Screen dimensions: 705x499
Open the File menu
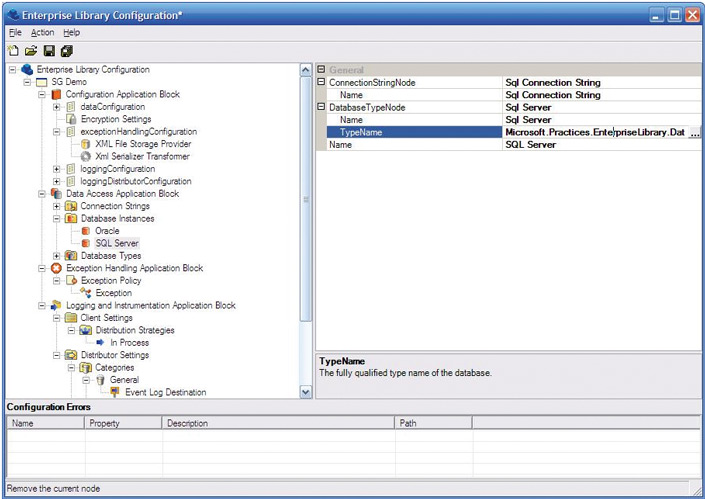pos(15,33)
